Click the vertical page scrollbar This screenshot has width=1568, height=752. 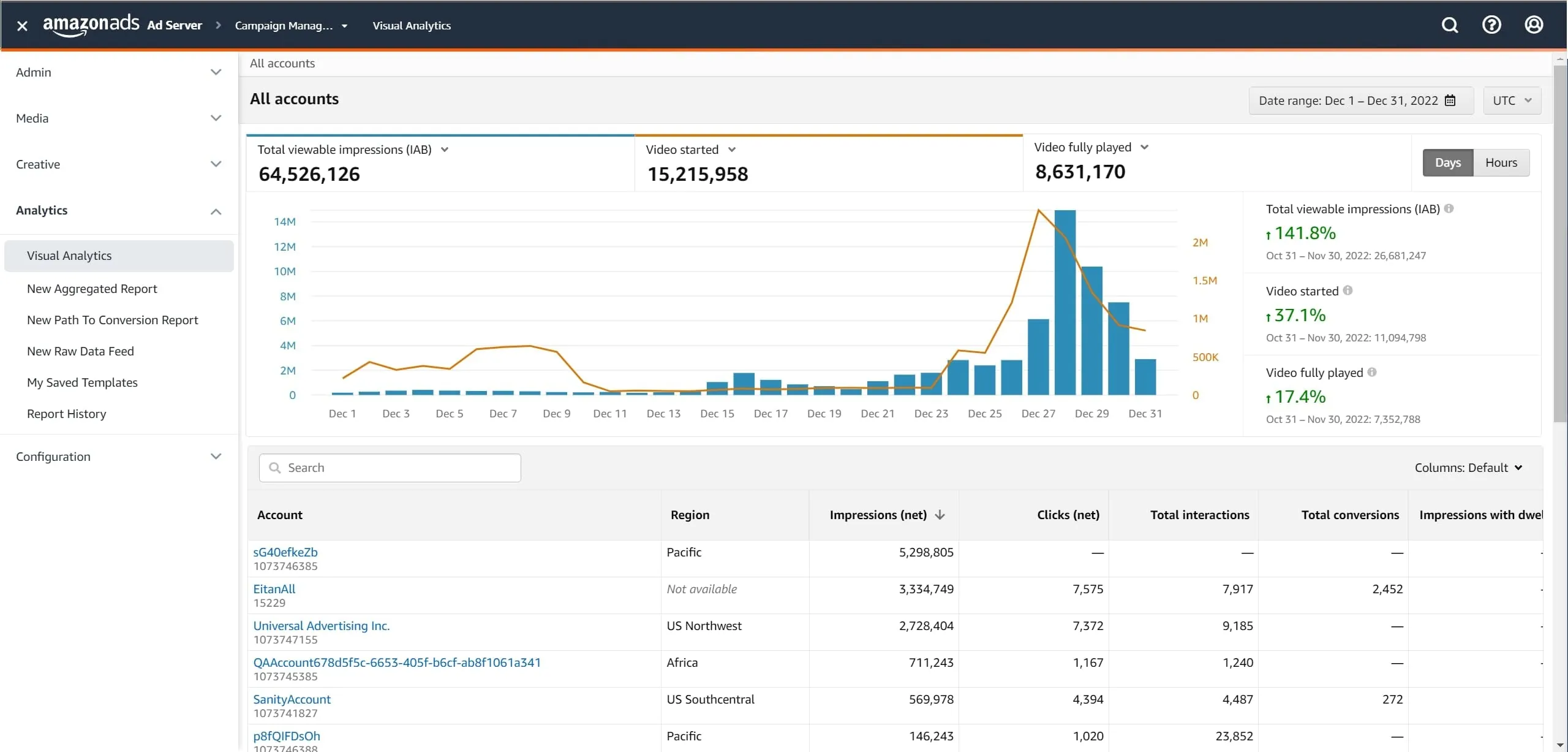click(x=1559, y=245)
